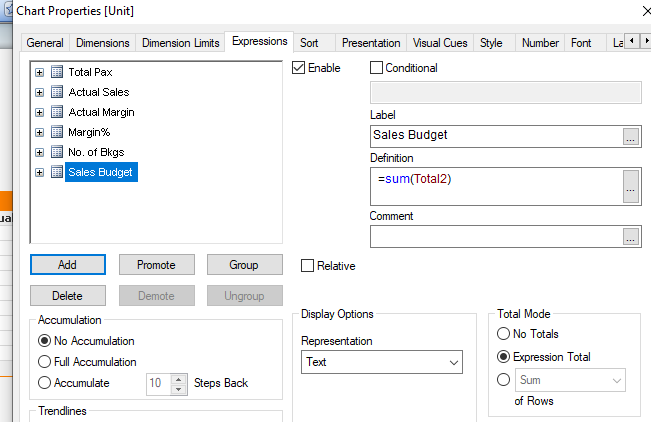Select the No. of Bkgs expression row

(96, 152)
